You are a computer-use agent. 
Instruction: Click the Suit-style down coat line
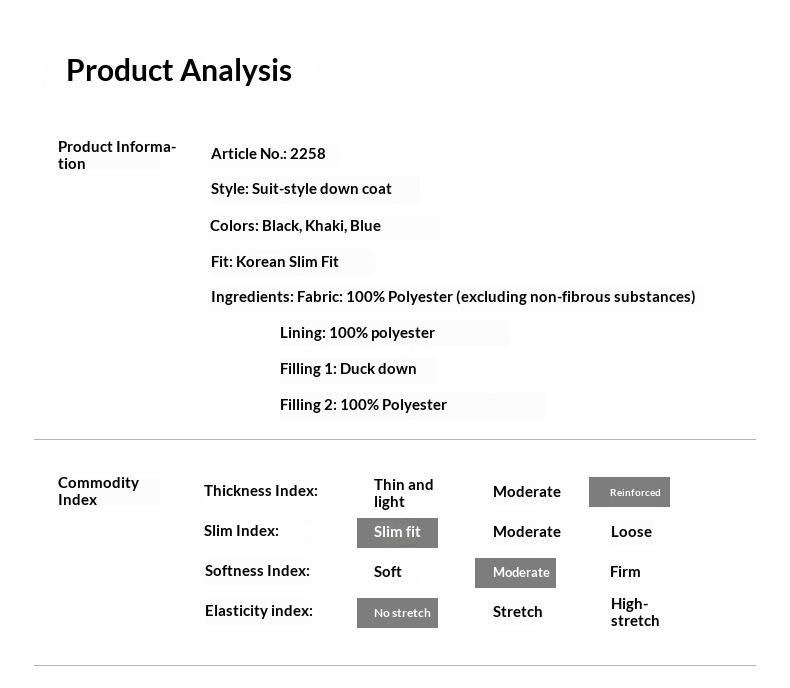coord(301,189)
